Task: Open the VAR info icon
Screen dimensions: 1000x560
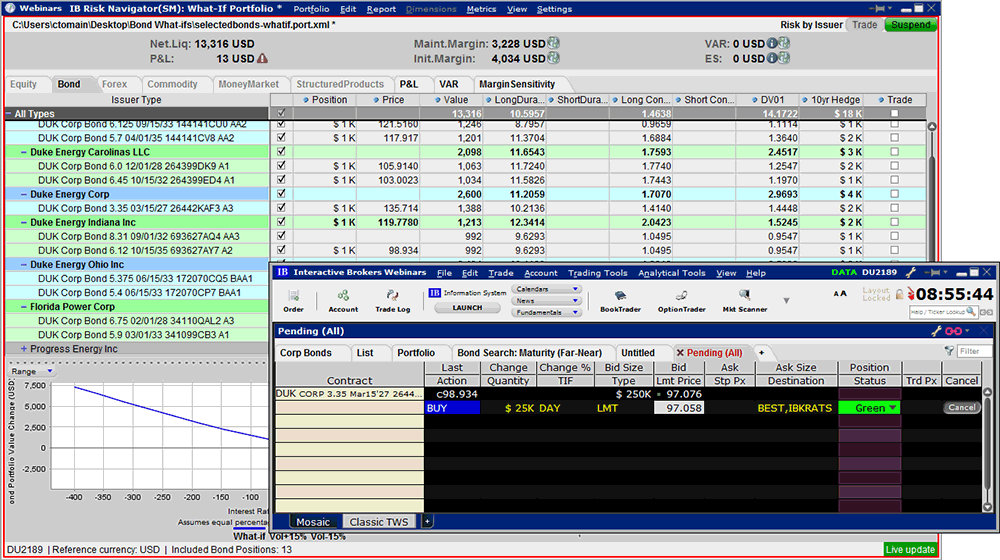Action: pos(772,43)
